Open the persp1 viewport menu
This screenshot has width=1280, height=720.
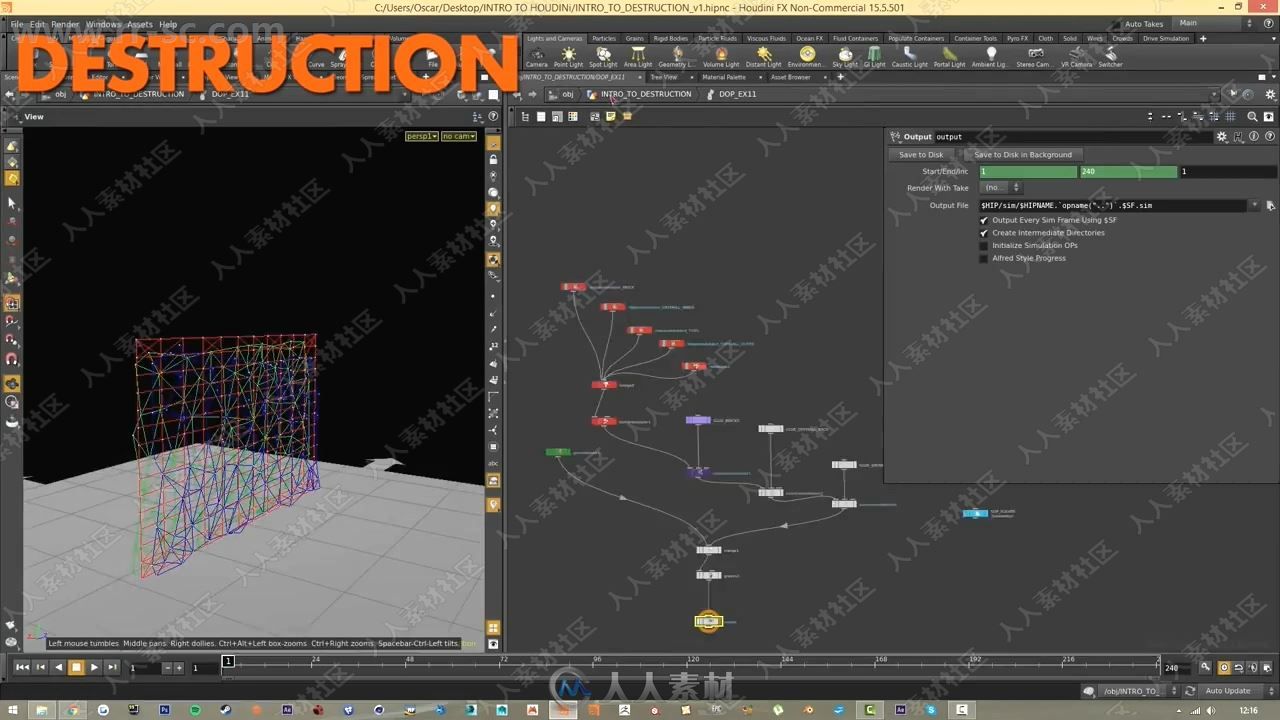pos(421,136)
